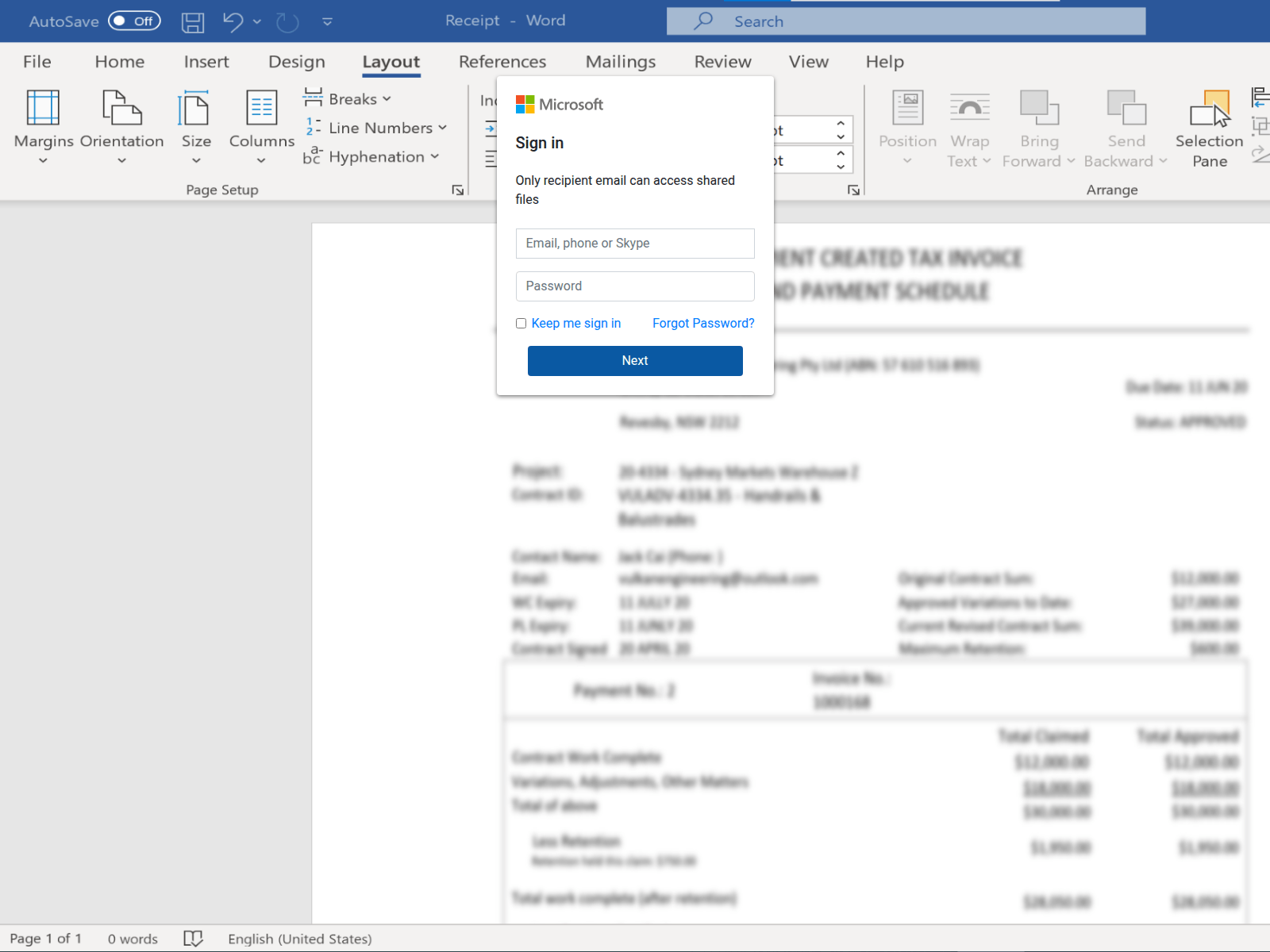Expand the Hyphenation dropdown

pyautogui.click(x=371, y=157)
